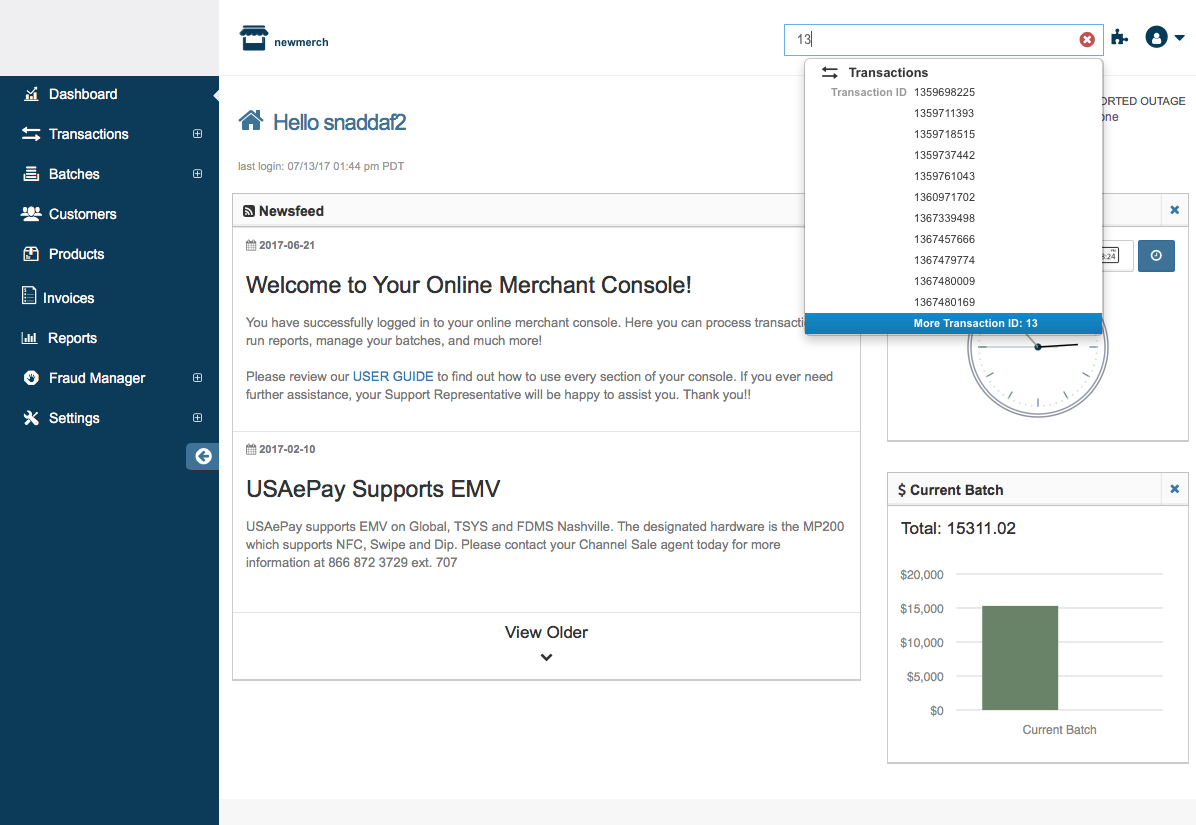Open the user account dropdown

1164,39
